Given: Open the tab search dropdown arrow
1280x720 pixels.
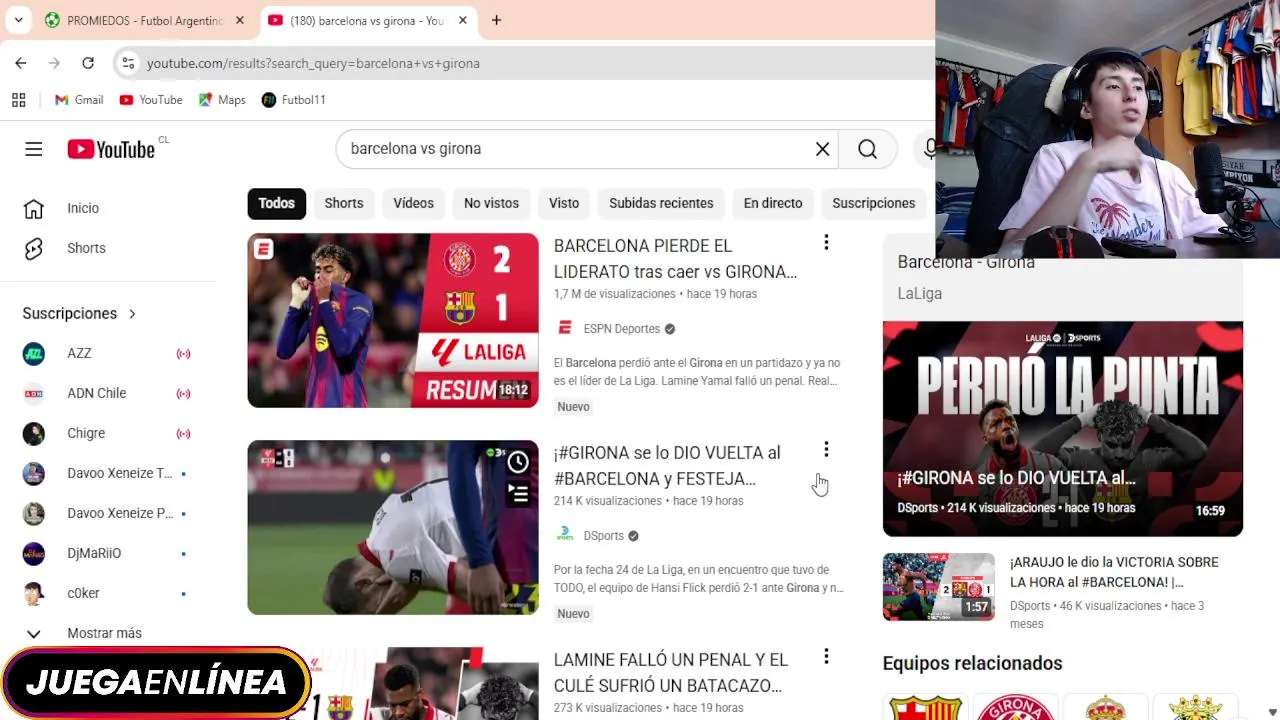Looking at the screenshot, I should point(18,20).
